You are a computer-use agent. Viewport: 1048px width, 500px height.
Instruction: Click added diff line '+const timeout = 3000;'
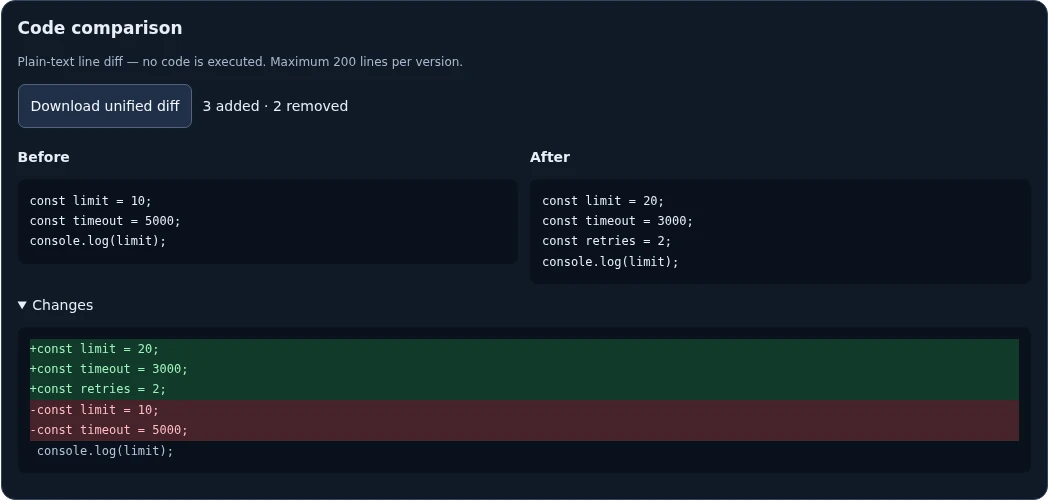[x=524, y=369]
